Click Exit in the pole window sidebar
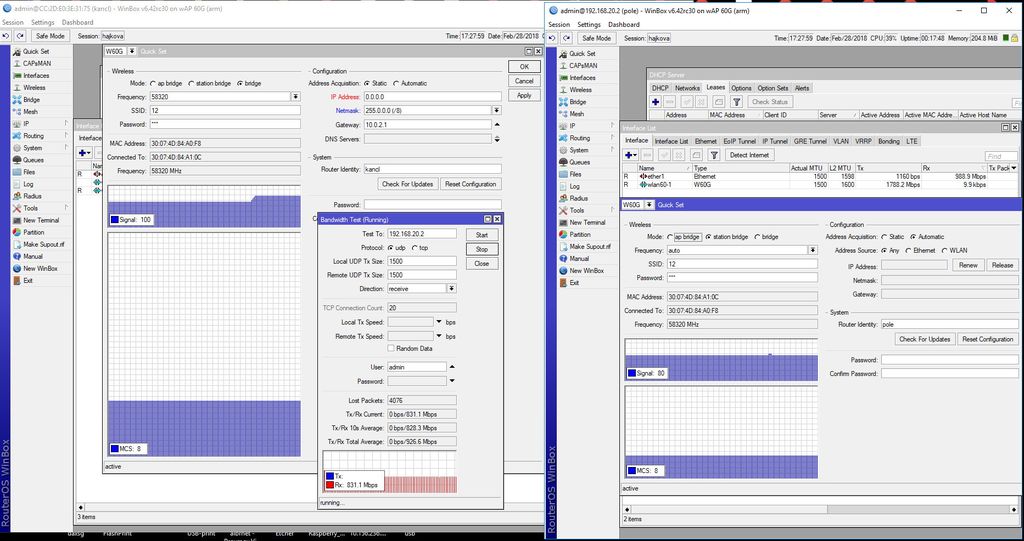1024x541 pixels. tap(574, 282)
